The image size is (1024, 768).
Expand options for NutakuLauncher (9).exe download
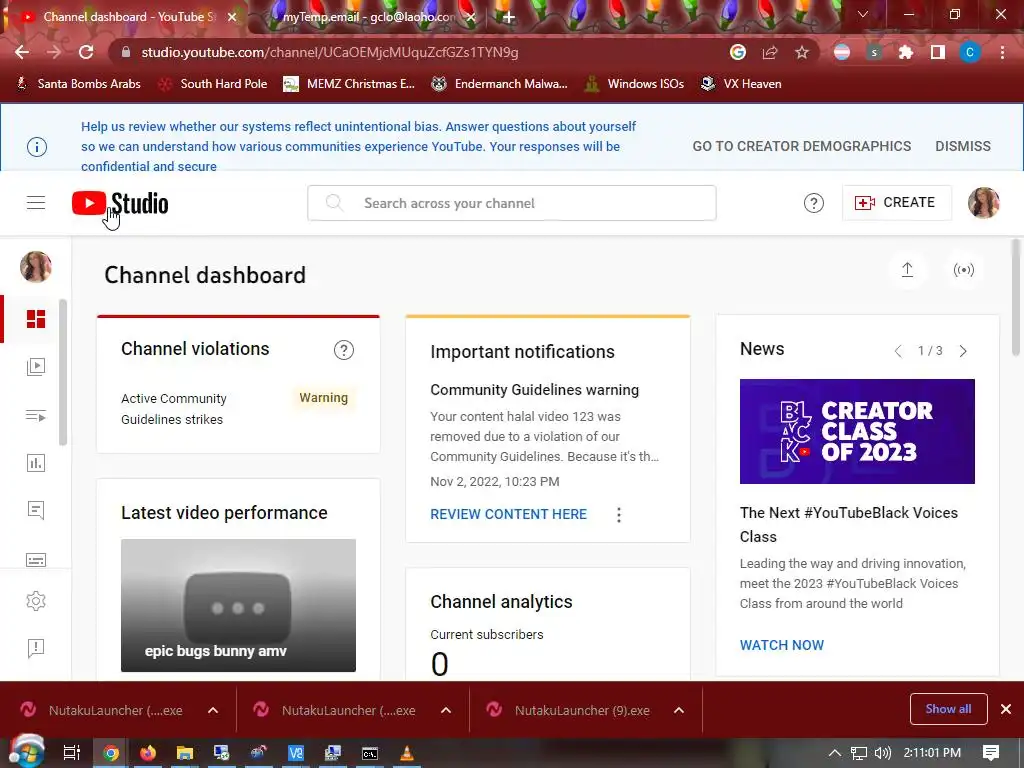pos(679,710)
